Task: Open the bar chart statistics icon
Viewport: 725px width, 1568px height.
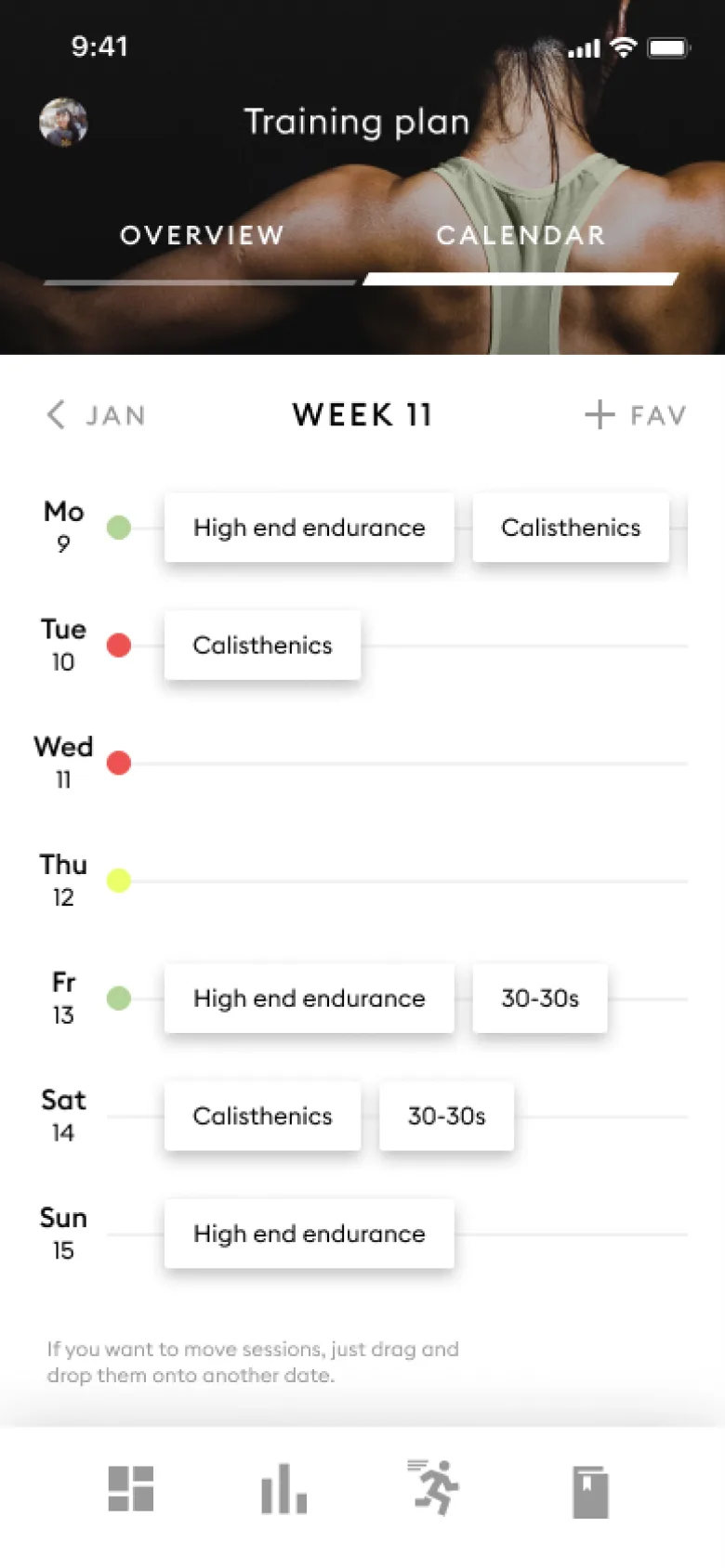Action: pyautogui.click(x=283, y=1489)
